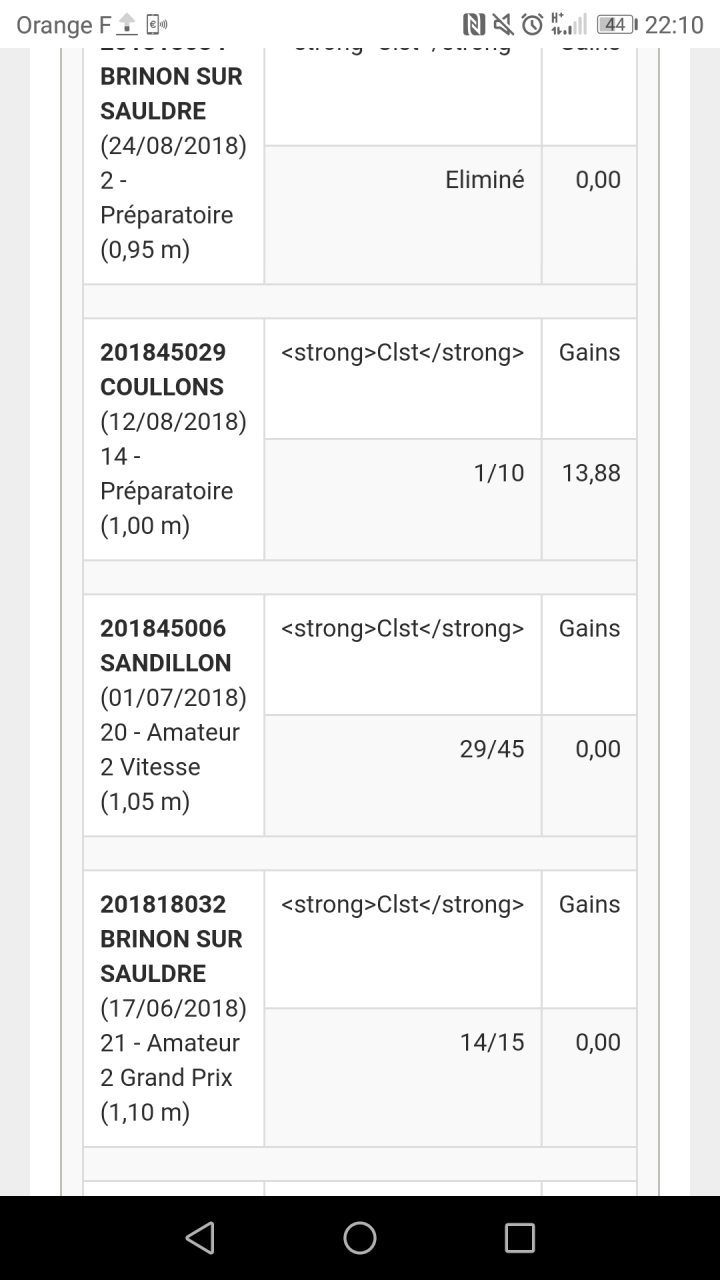The height and width of the screenshot is (1280, 720).
Task: Tap the 1/10 ranking result
Action: click(x=498, y=473)
